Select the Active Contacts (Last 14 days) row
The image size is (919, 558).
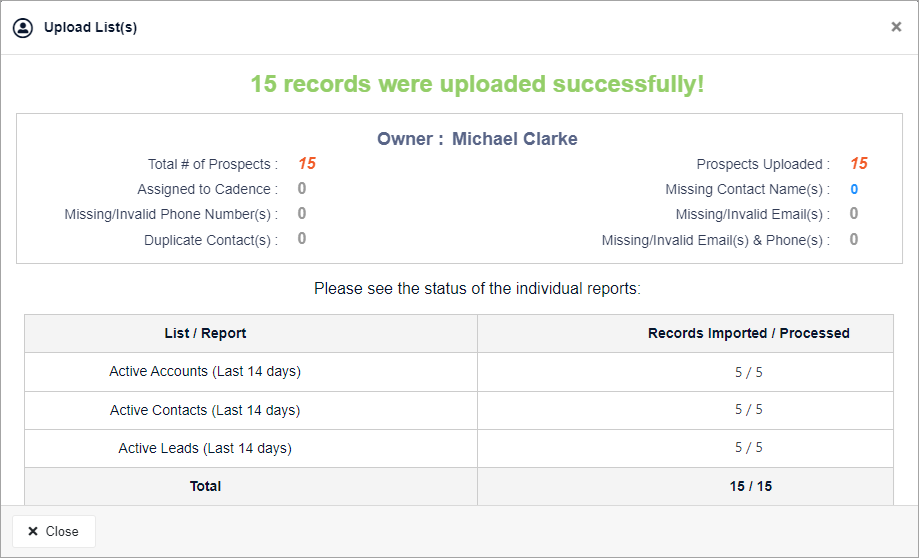459,410
